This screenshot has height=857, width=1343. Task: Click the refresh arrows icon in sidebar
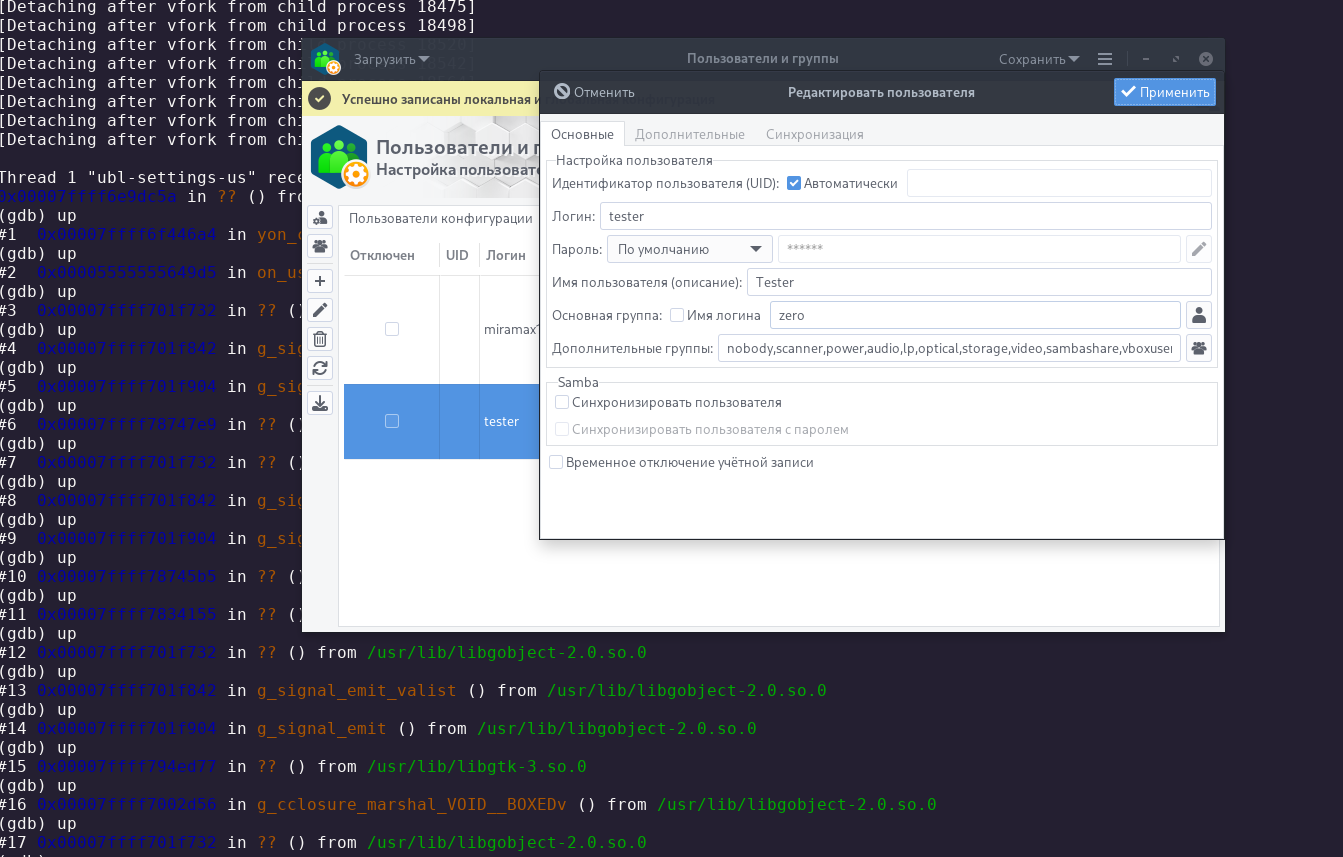click(320, 368)
